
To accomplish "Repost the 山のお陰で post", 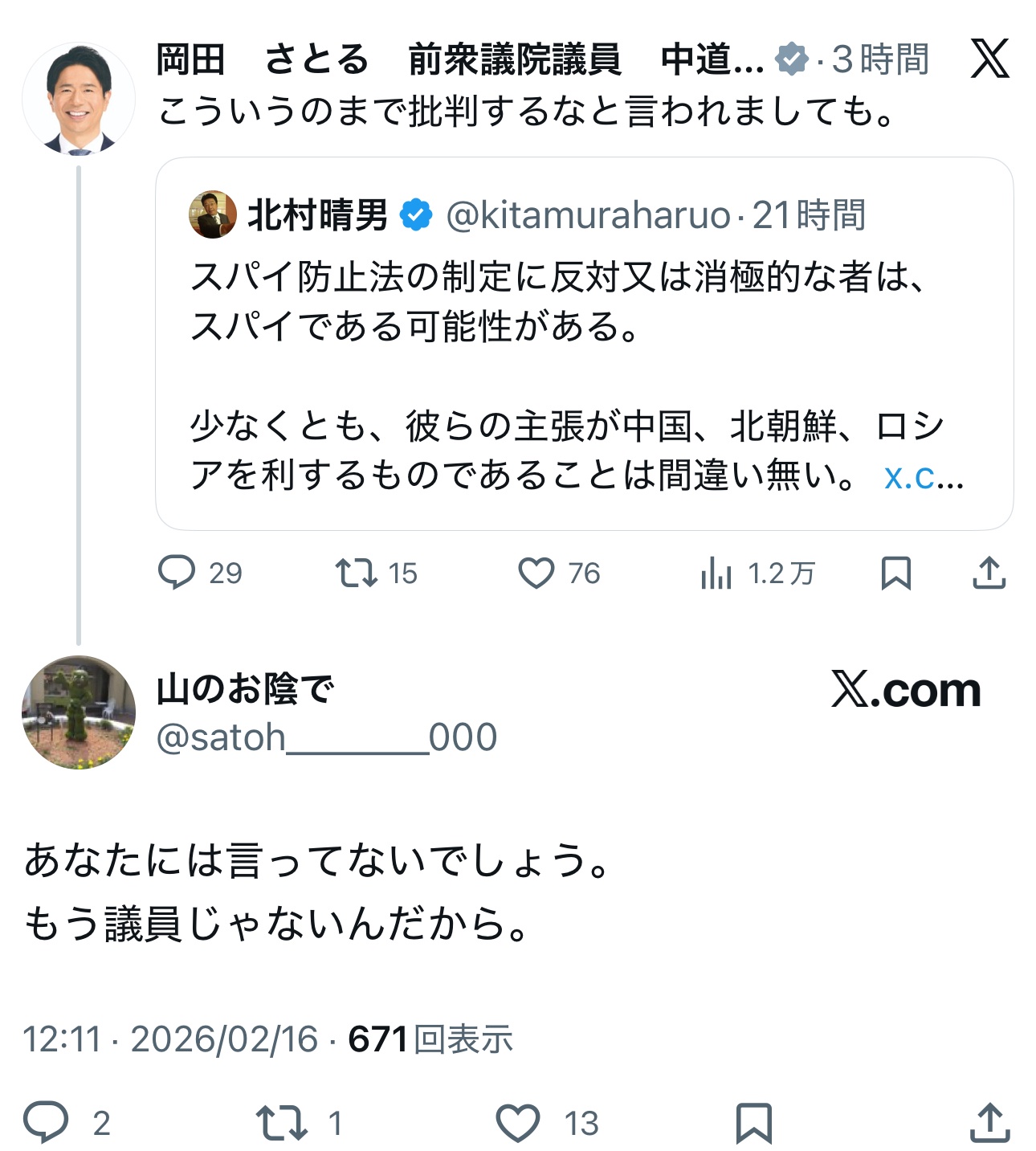I will click(x=281, y=1122).
